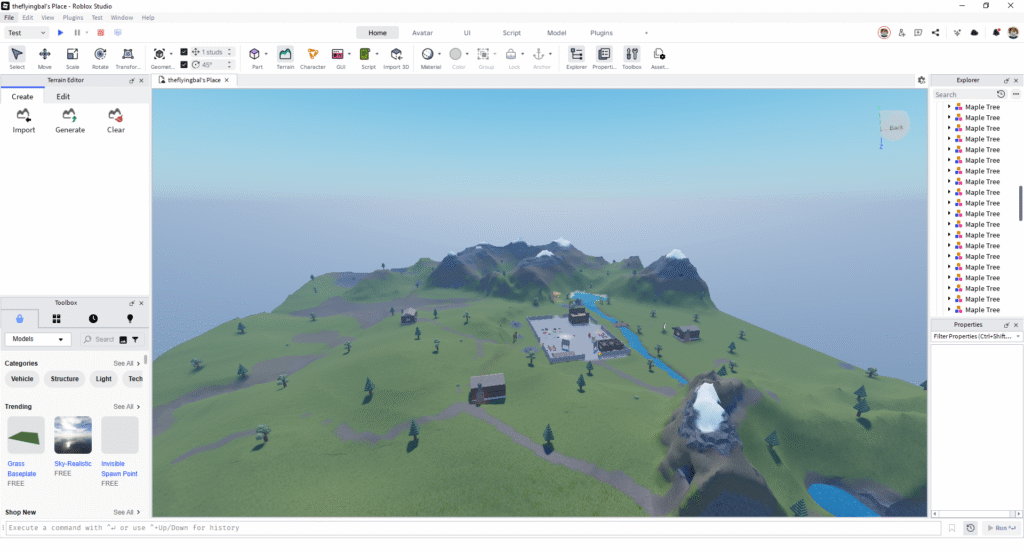
Task: Expand the Geometry tool dropdown arrow
Action: coord(171,54)
